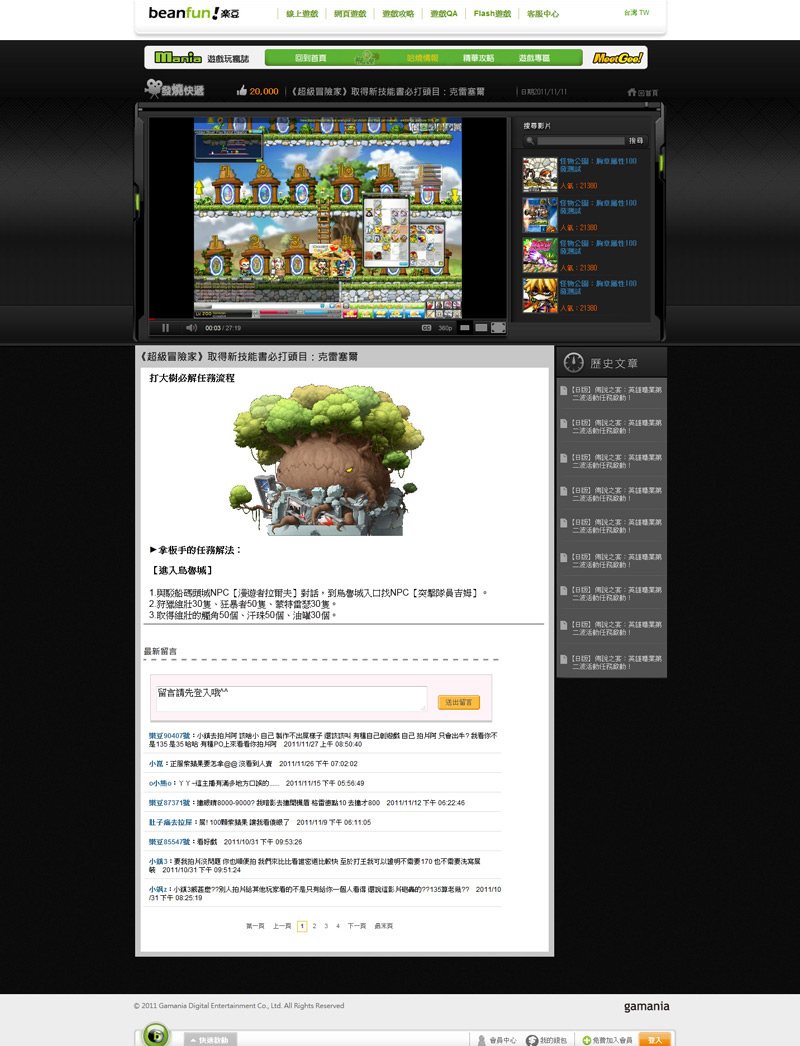The width and height of the screenshot is (800, 1046).
Task: Click the Mania 遊戲玩瘋誌 logo
Action: [202, 58]
